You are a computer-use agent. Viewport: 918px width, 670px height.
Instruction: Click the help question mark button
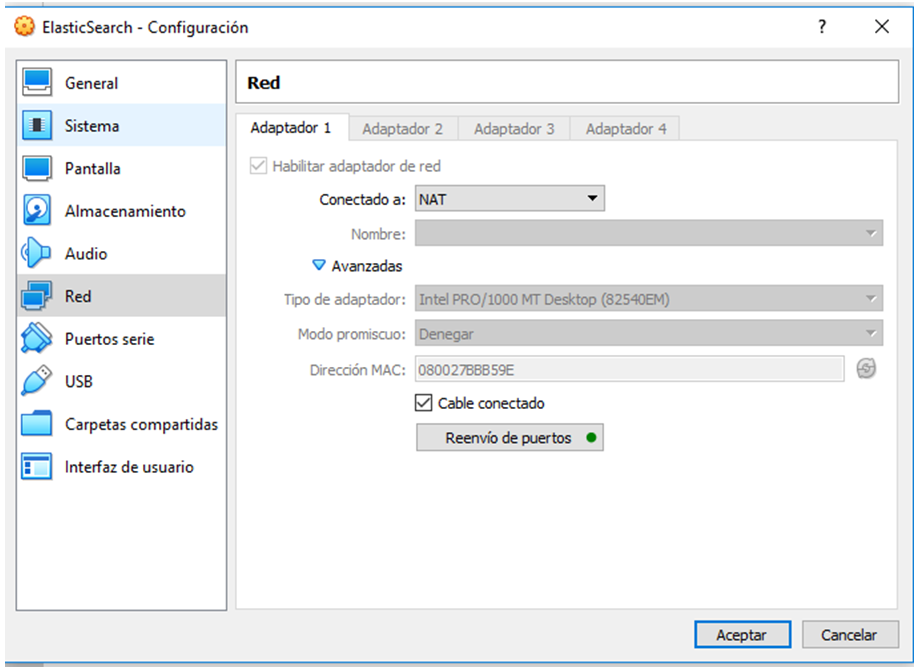pyautogui.click(x=822, y=26)
